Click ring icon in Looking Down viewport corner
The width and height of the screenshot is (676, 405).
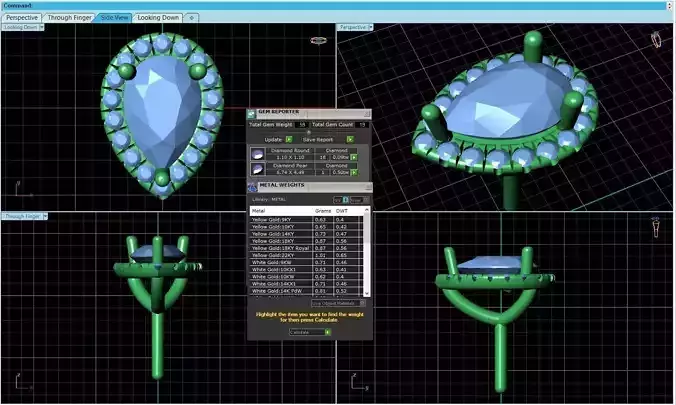[x=319, y=40]
